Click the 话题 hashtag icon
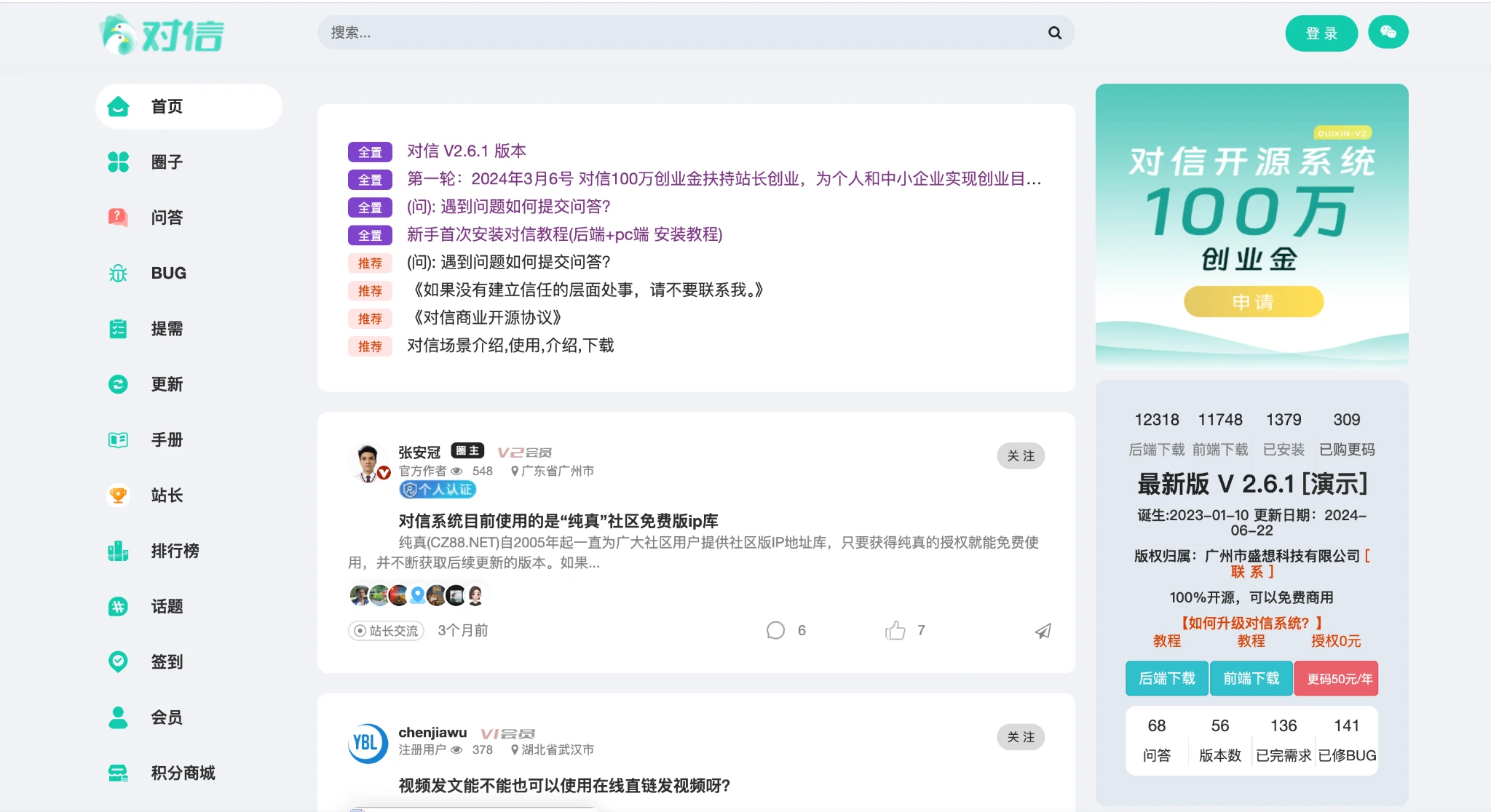Viewport: 1491px width, 812px height. coord(118,606)
